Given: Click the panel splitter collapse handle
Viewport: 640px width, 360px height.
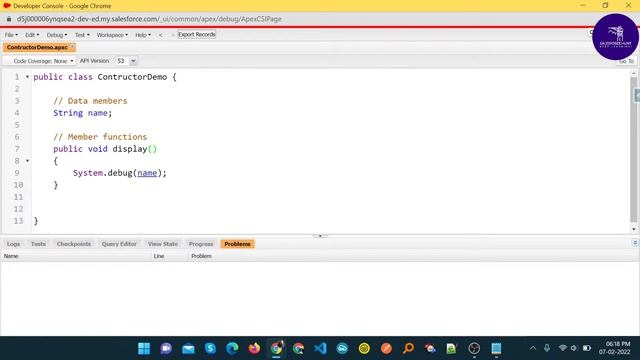Looking at the screenshot, I should 320,236.
